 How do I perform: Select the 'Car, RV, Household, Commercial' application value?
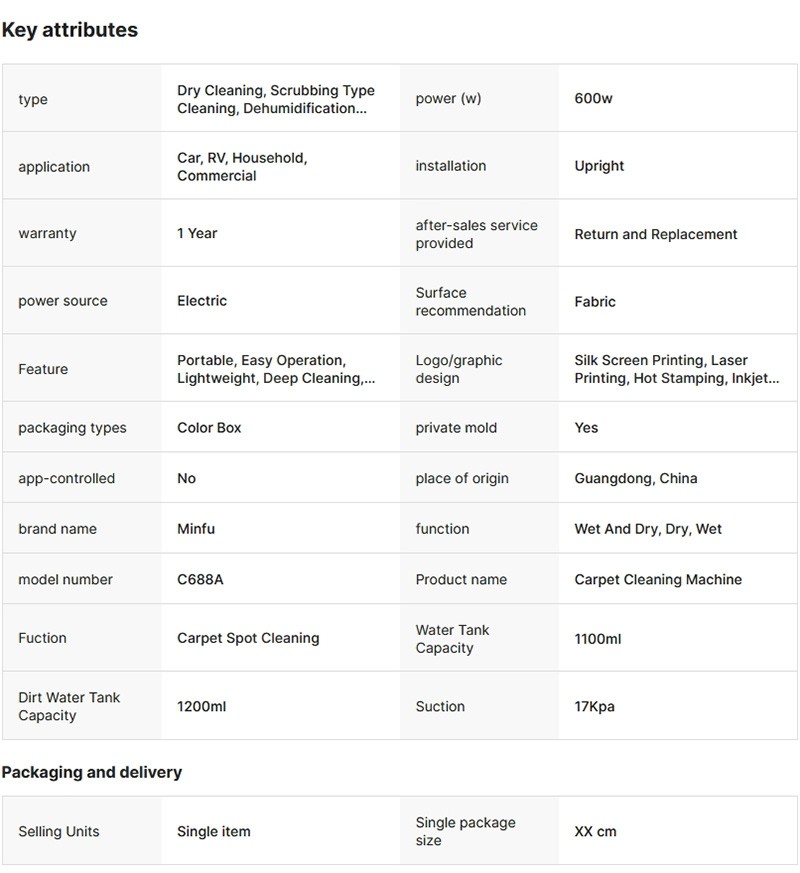tap(242, 167)
